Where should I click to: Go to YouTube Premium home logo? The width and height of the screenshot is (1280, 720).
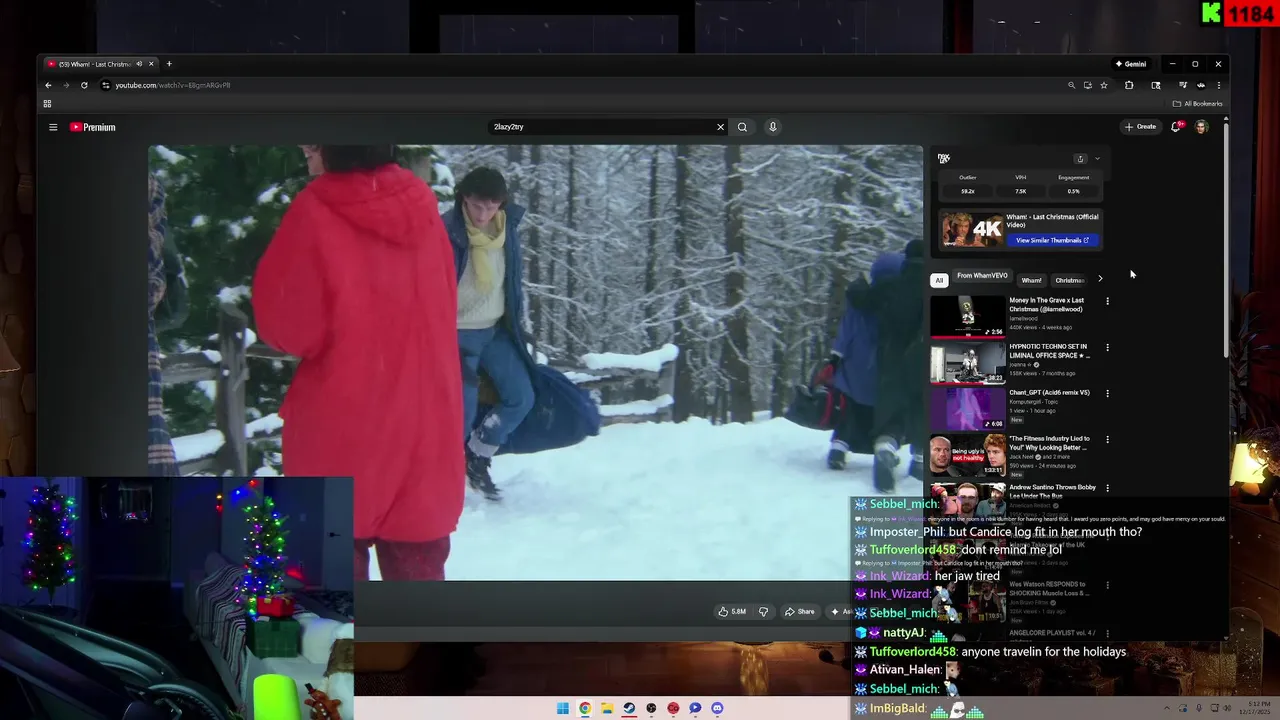pyautogui.click(x=93, y=127)
